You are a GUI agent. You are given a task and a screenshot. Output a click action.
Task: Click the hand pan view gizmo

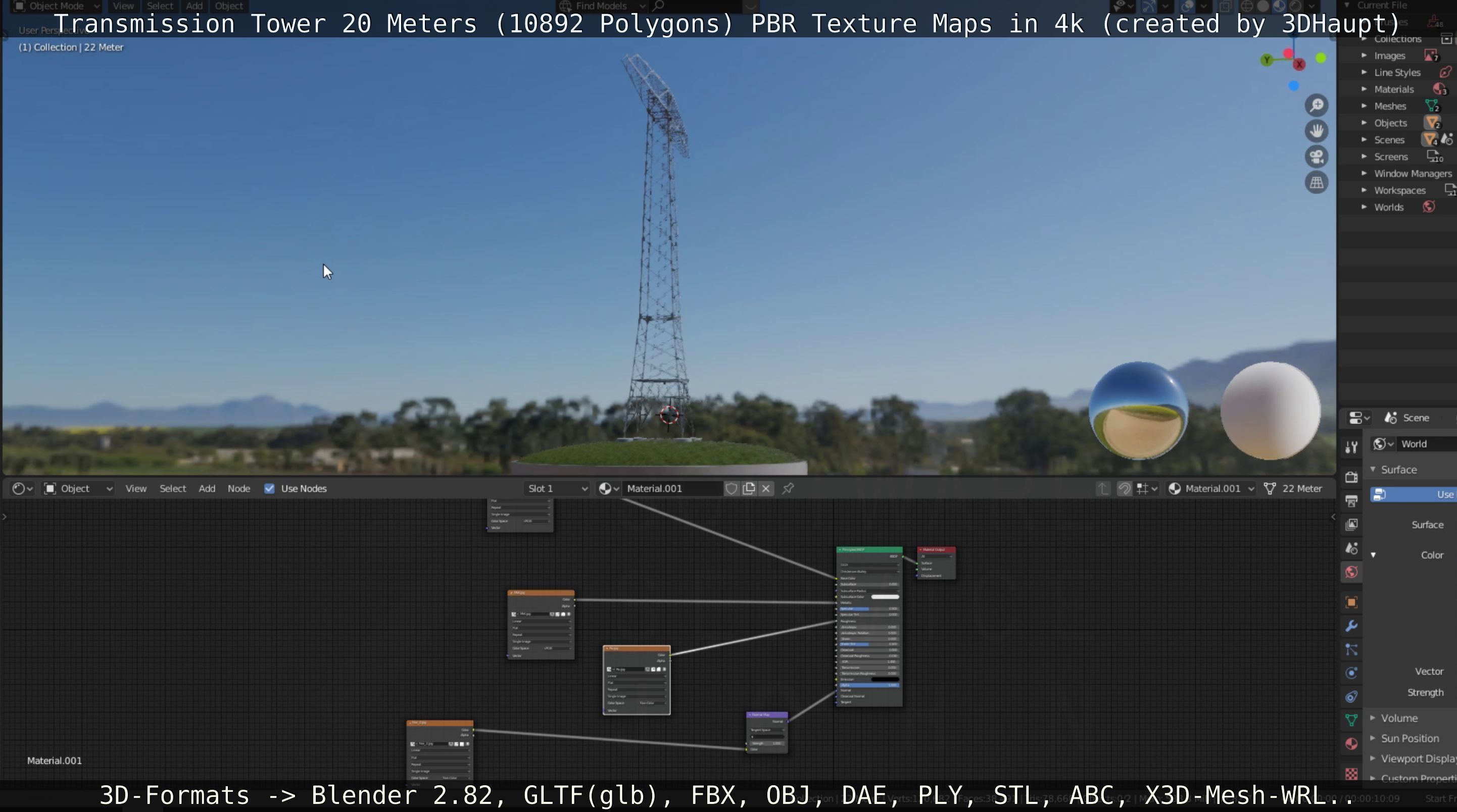pyautogui.click(x=1317, y=131)
